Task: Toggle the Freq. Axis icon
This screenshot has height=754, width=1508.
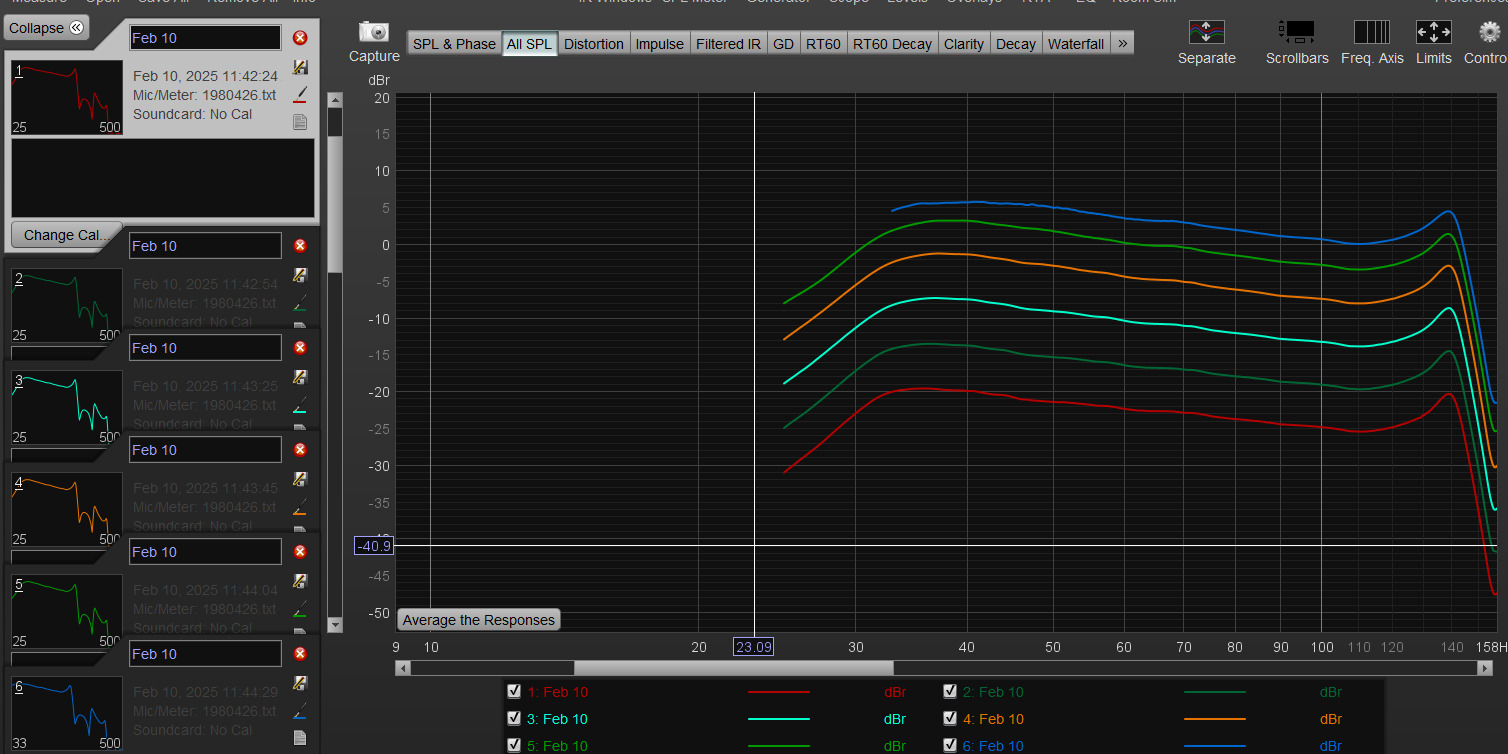Action: click(1372, 32)
